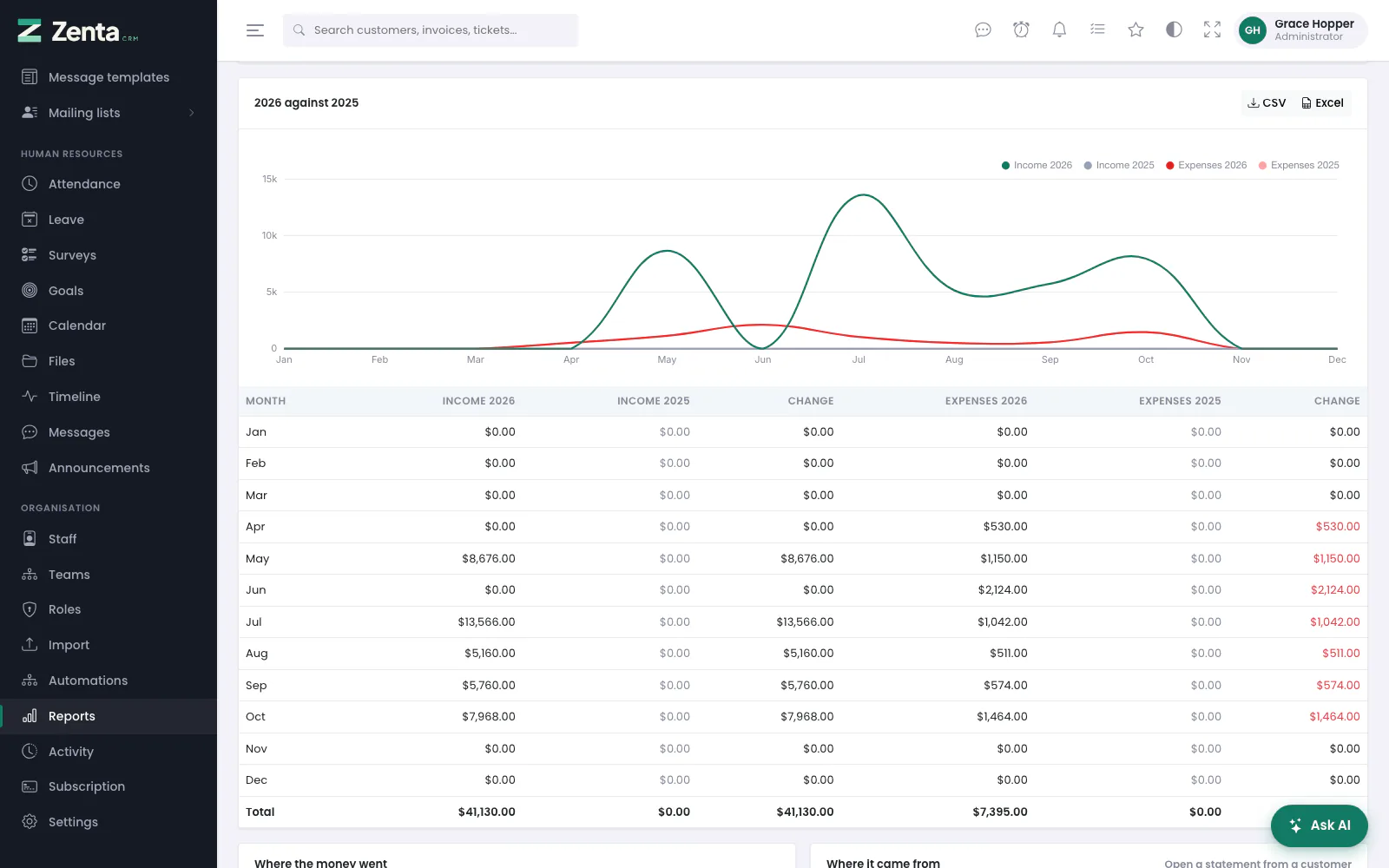The width and height of the screenshot is (1389, 868).
Task: Open alarm clock reminders icon
Action: 1021,30
